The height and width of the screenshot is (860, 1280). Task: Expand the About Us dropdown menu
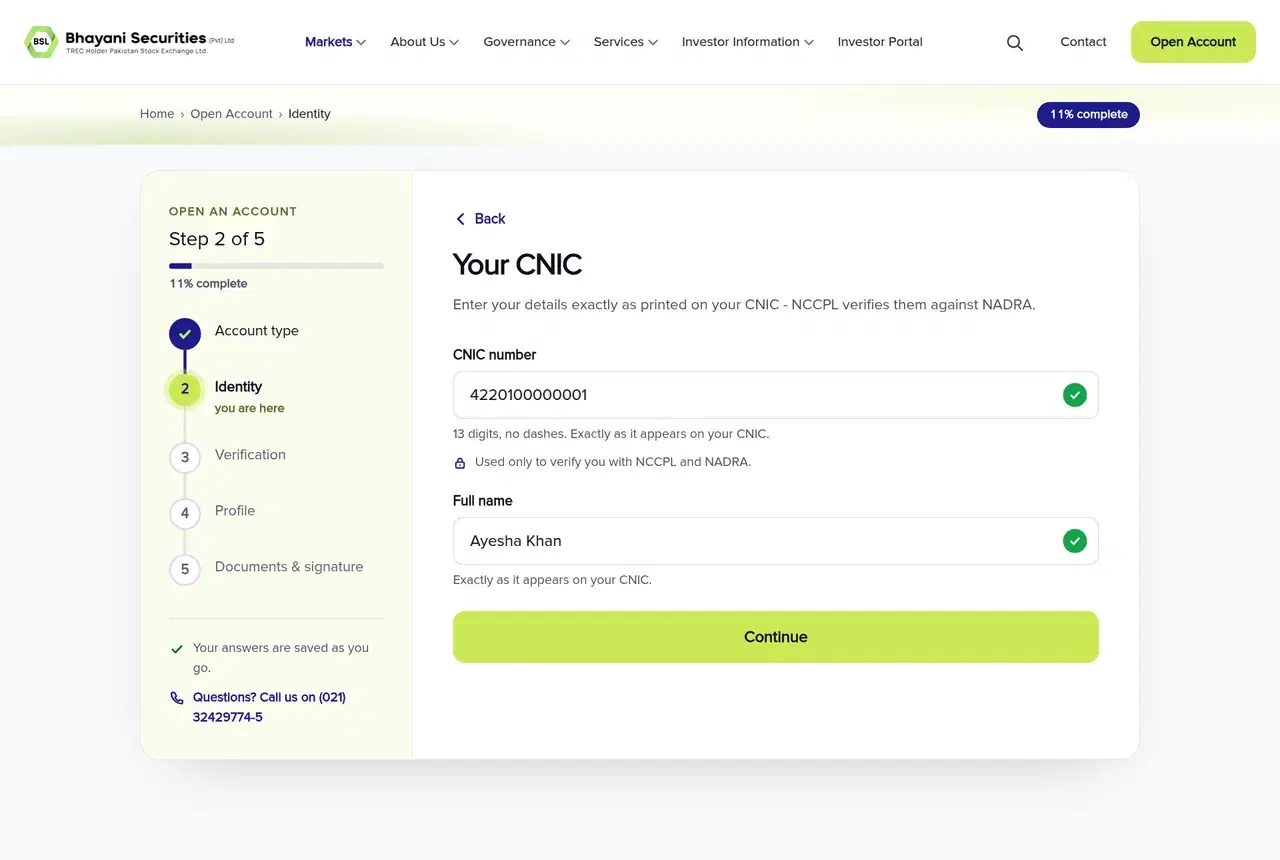[424, 42]
